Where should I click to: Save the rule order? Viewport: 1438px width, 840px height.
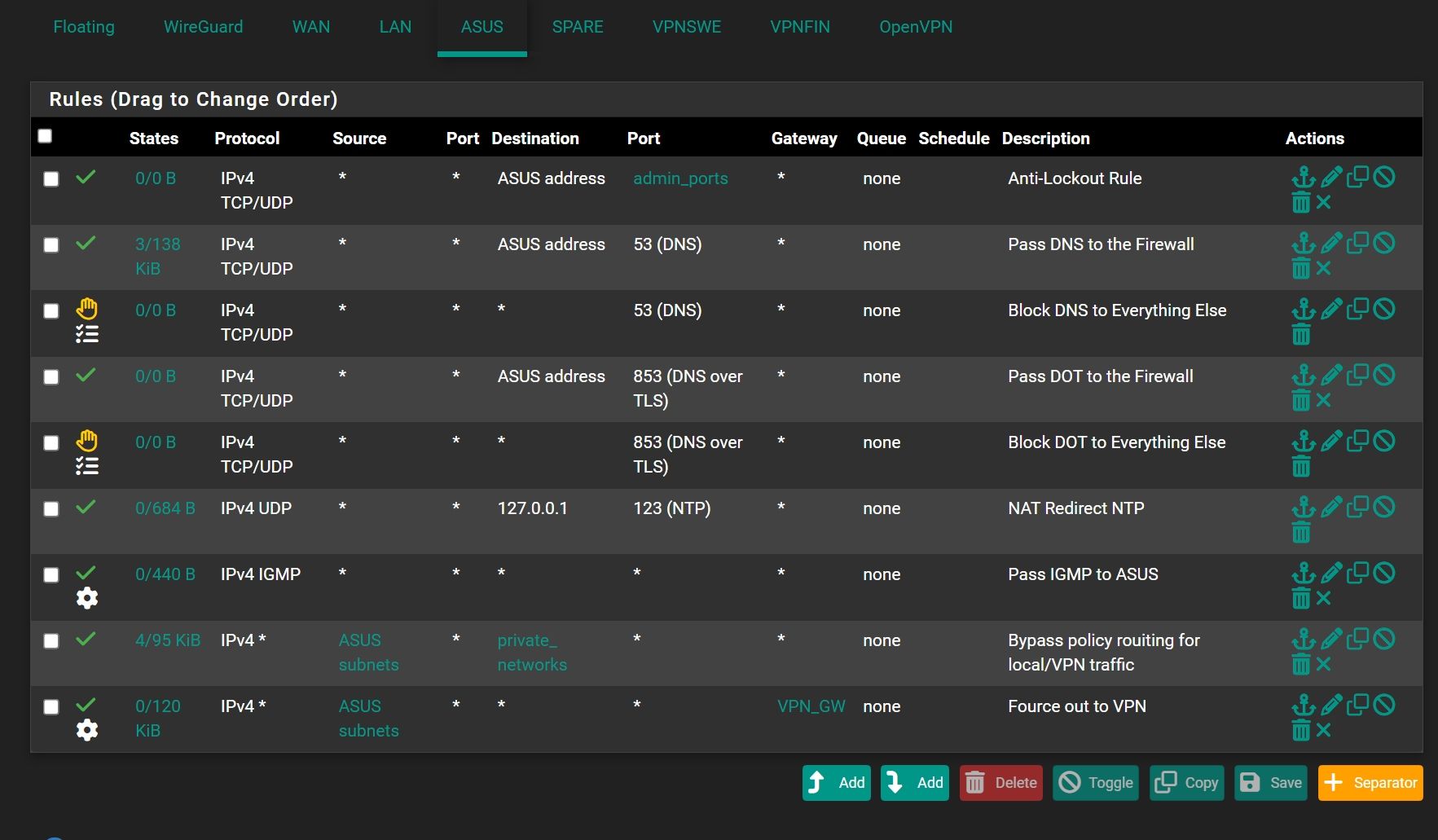[1271, 783]
